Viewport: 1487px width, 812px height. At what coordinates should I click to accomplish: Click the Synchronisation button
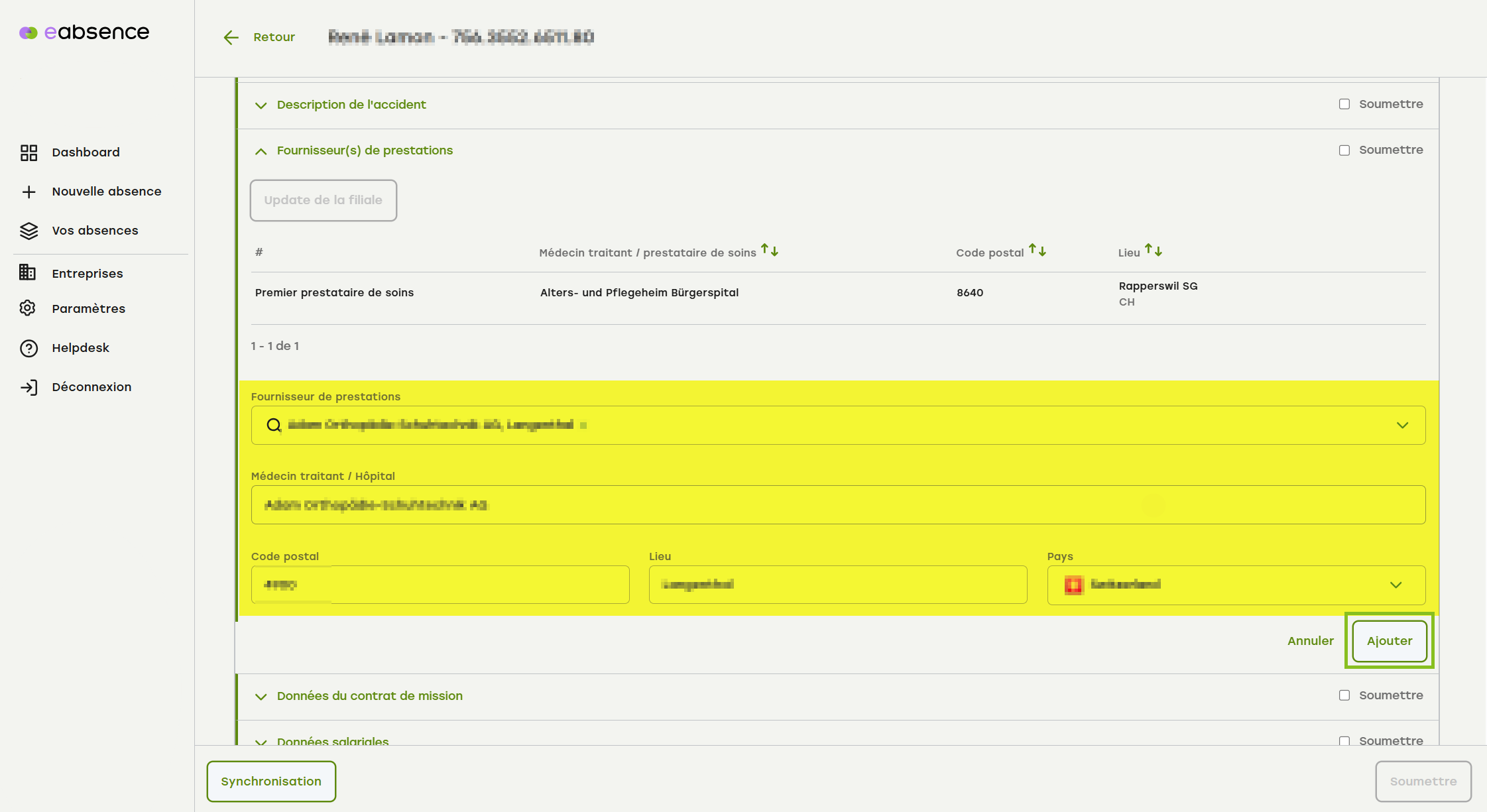[x=271, y=782]
